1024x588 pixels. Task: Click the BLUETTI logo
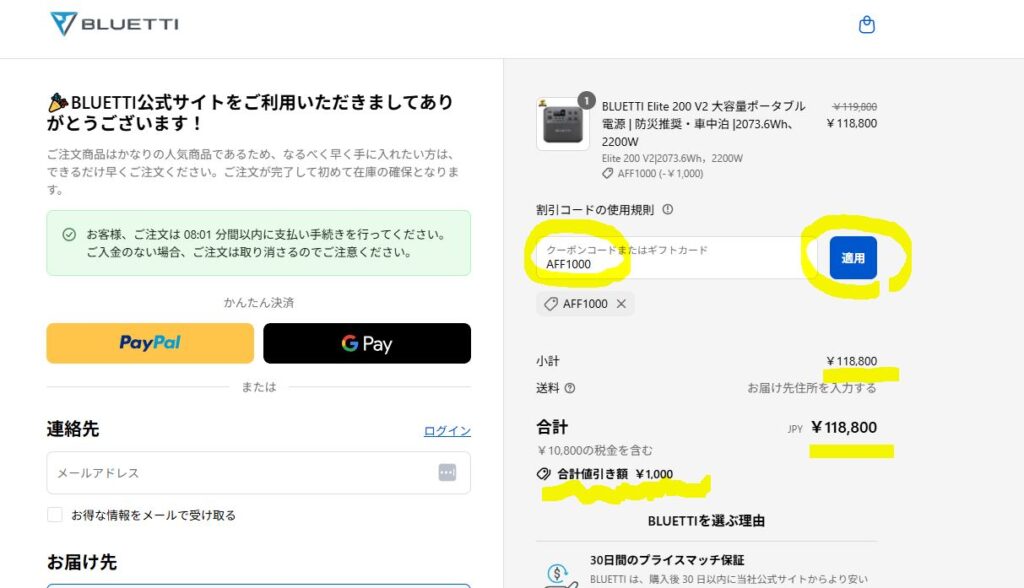click(114, 24)
